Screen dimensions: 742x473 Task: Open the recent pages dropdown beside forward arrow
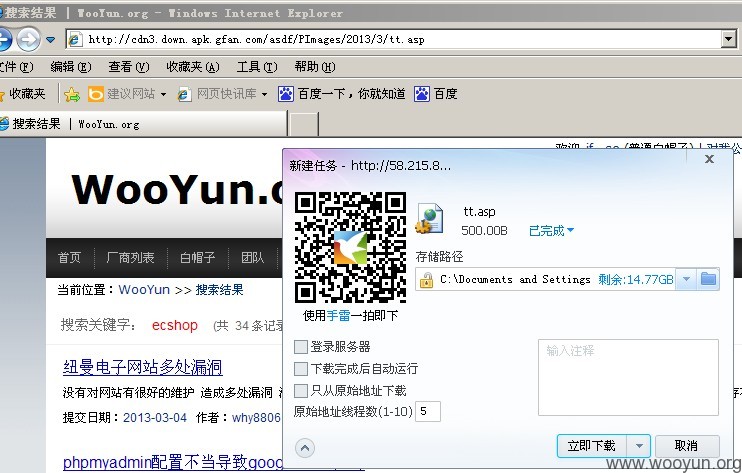[x=51, y=39]
